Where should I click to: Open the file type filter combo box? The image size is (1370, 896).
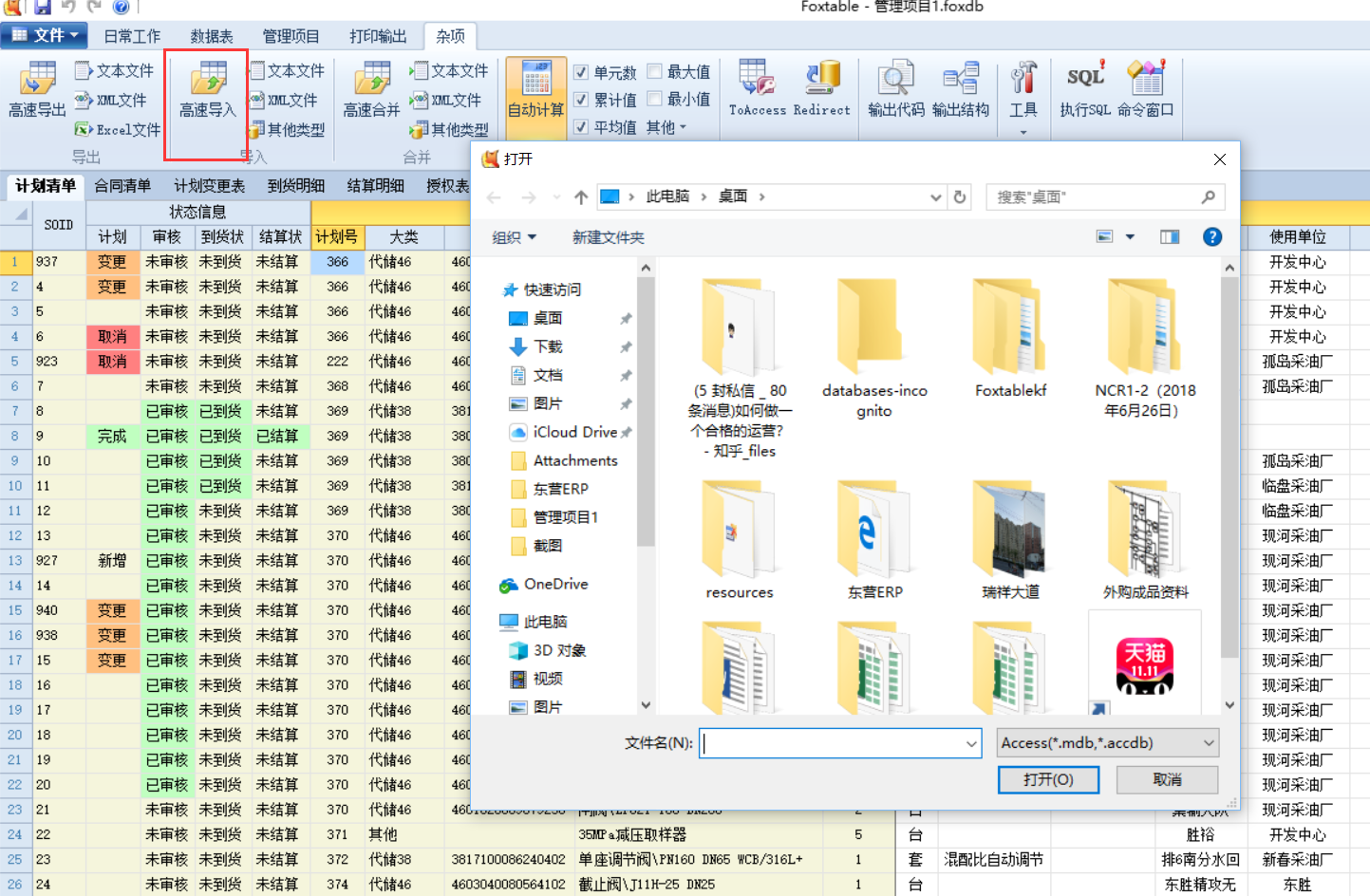tap(1108, 743)
